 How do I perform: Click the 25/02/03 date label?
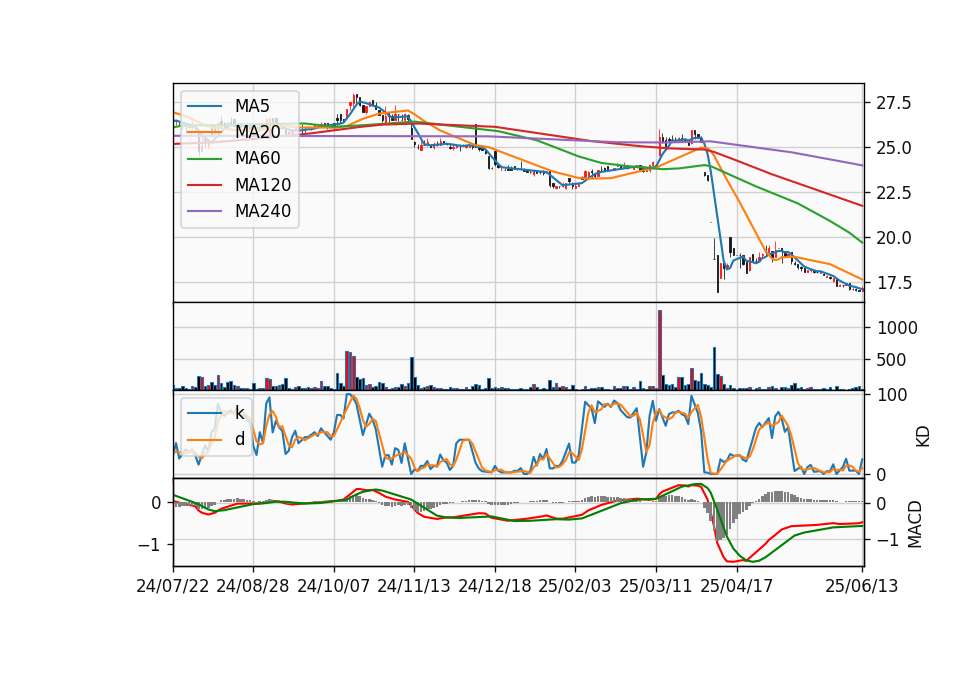(x=575, y=586)
